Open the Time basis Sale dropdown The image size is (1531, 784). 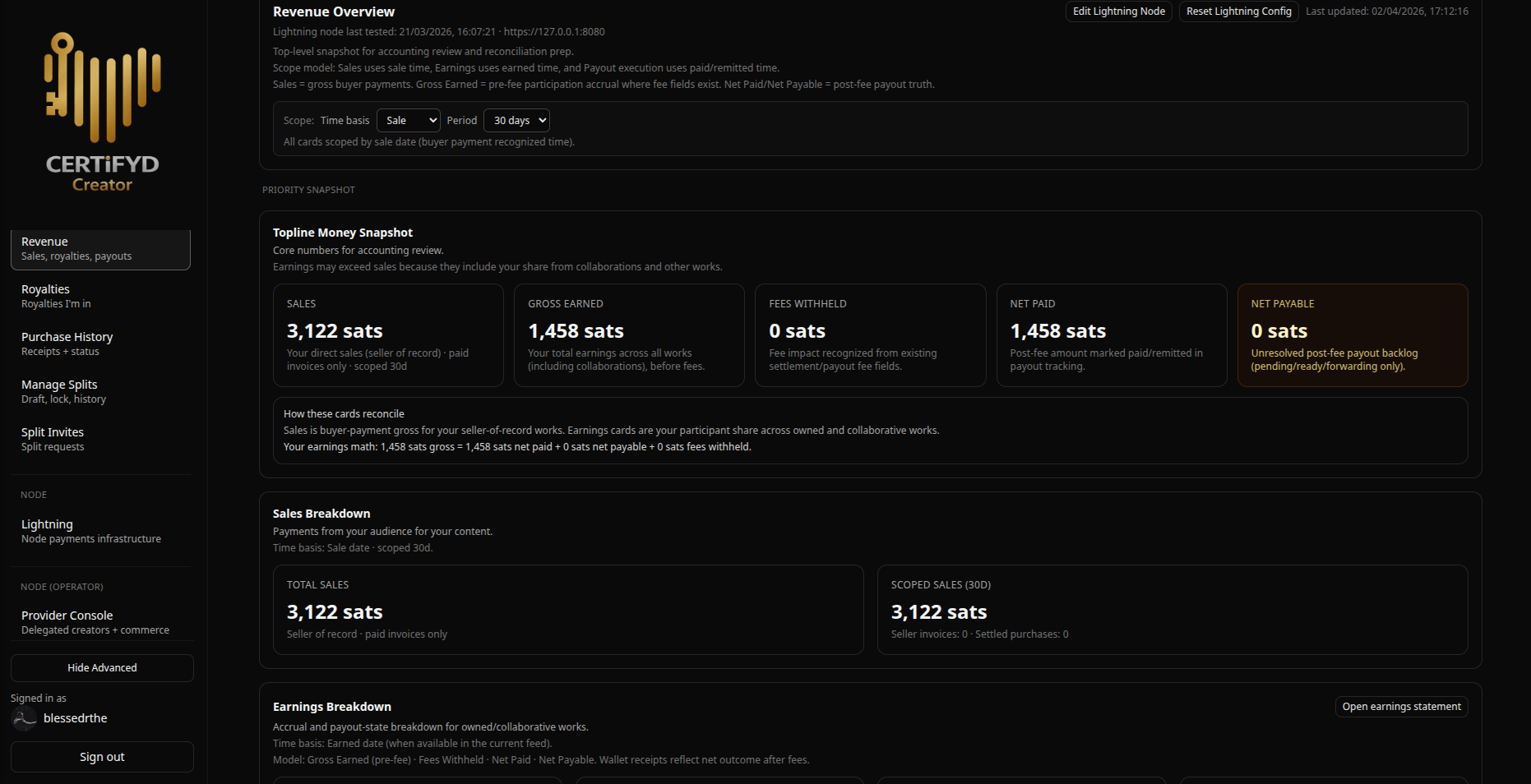pyautogui.click(x=409, y=121)
